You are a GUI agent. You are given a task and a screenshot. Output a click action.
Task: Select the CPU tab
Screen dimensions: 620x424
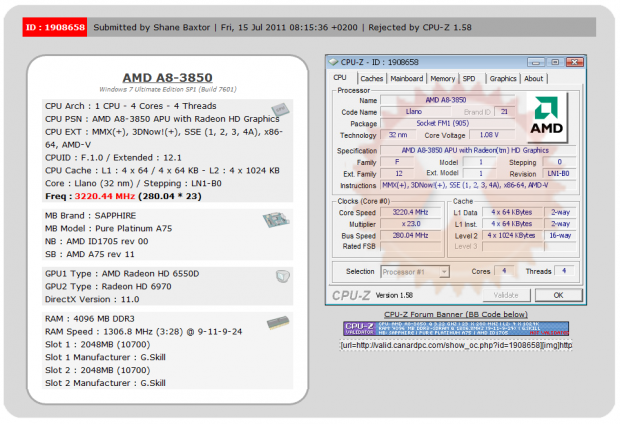[340, 78]
